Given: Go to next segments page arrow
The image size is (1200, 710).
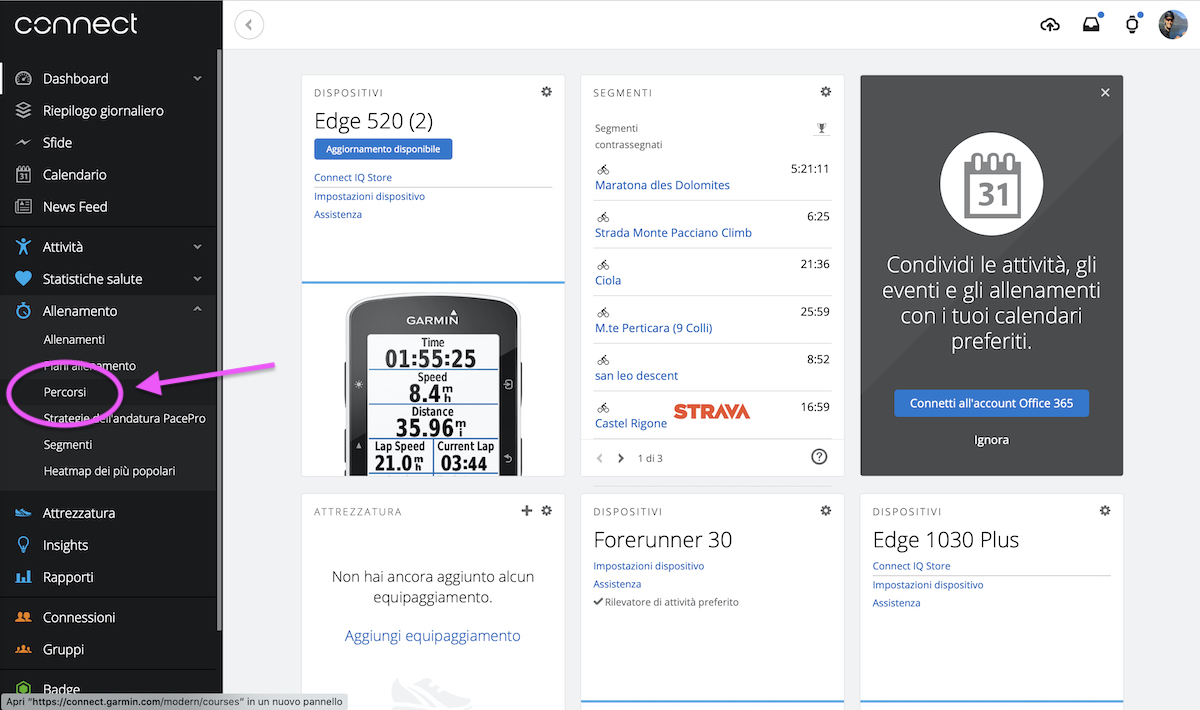Looking at the screenshot, I should pyautogui.click(x=621, y=458).
